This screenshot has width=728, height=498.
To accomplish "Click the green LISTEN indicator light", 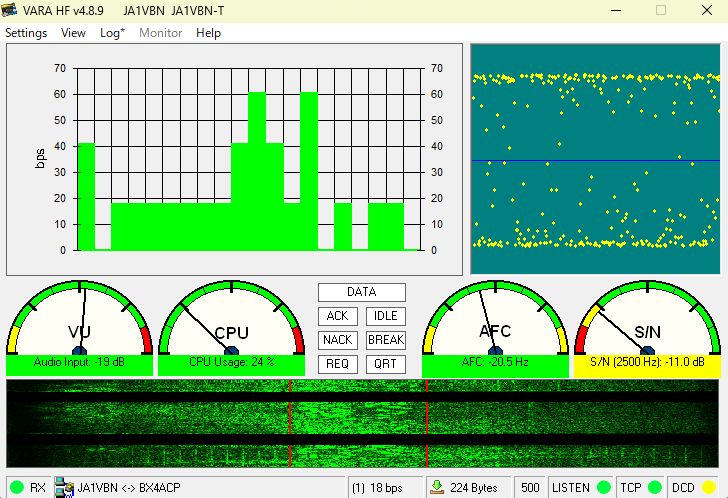I will (604, 487).
